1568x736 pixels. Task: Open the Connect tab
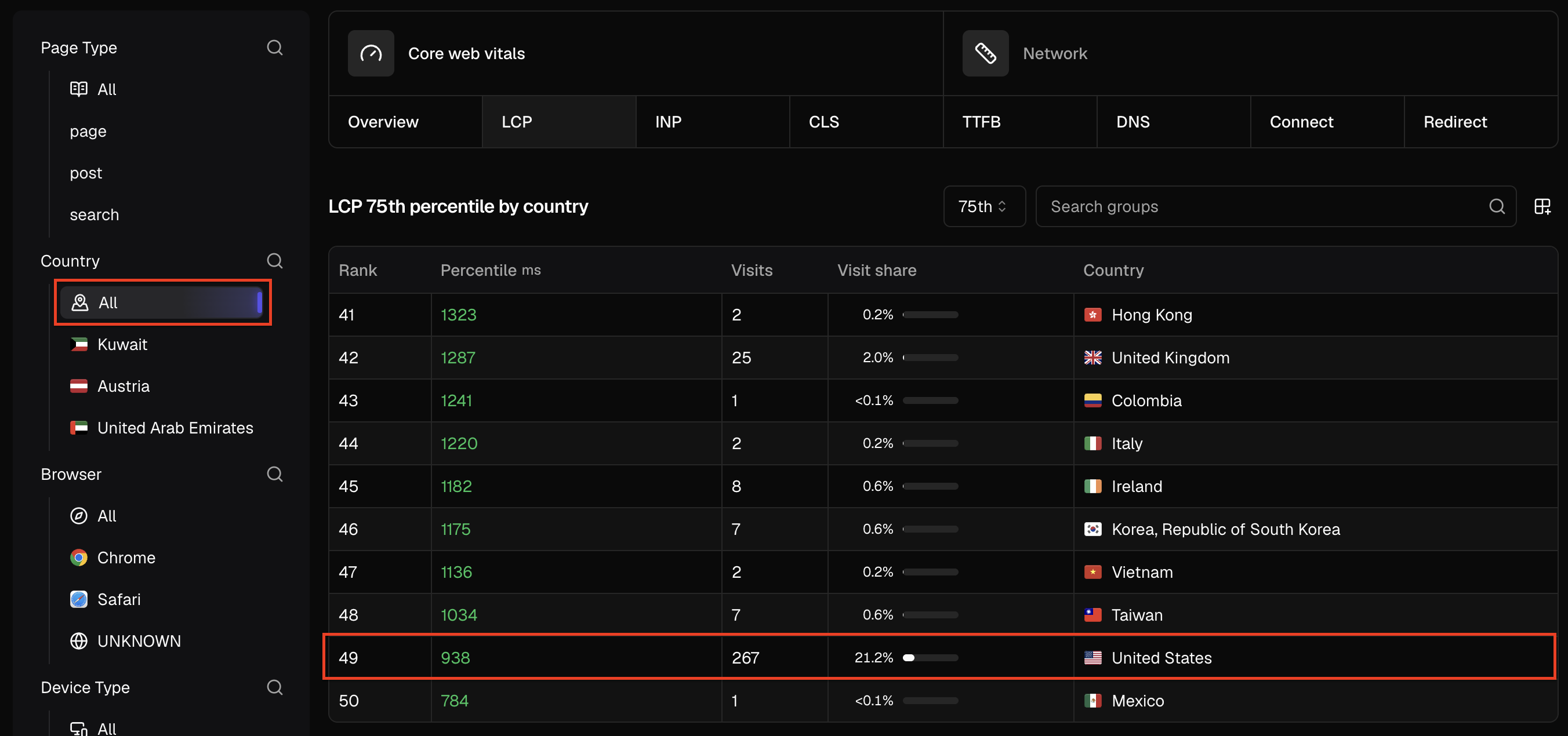1327,122
